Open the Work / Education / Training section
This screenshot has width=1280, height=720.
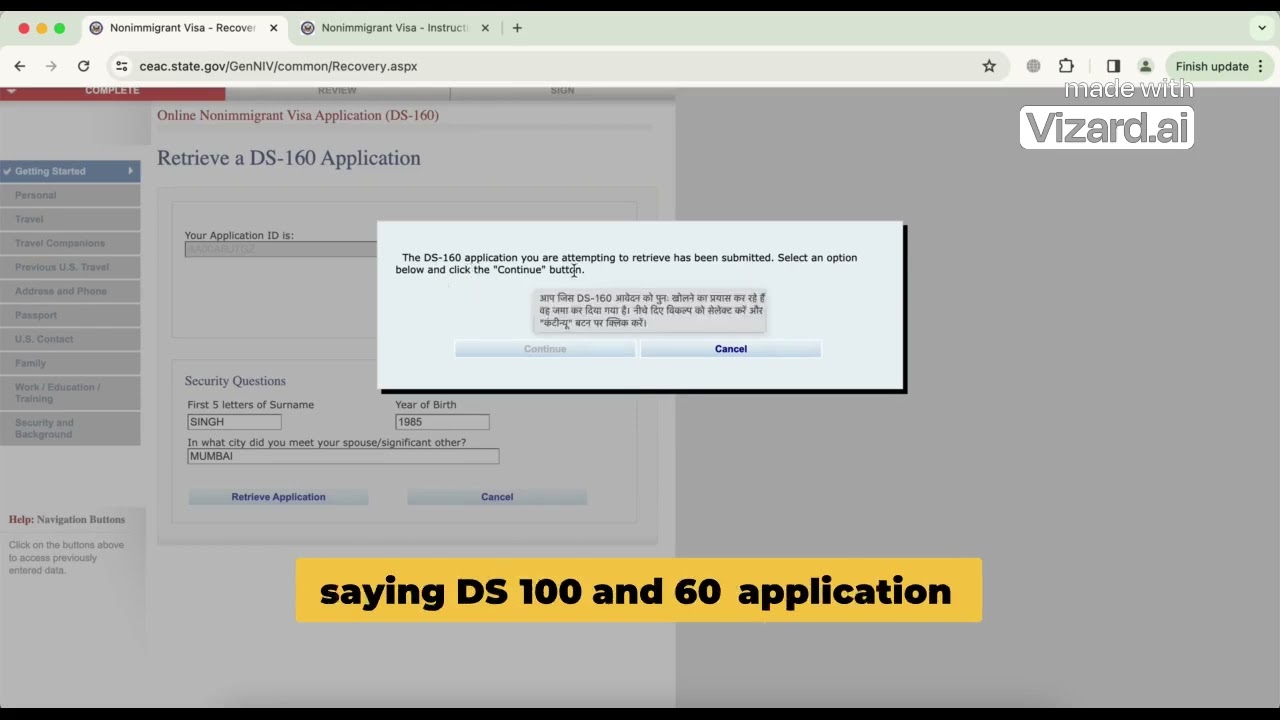pos(70,393)
